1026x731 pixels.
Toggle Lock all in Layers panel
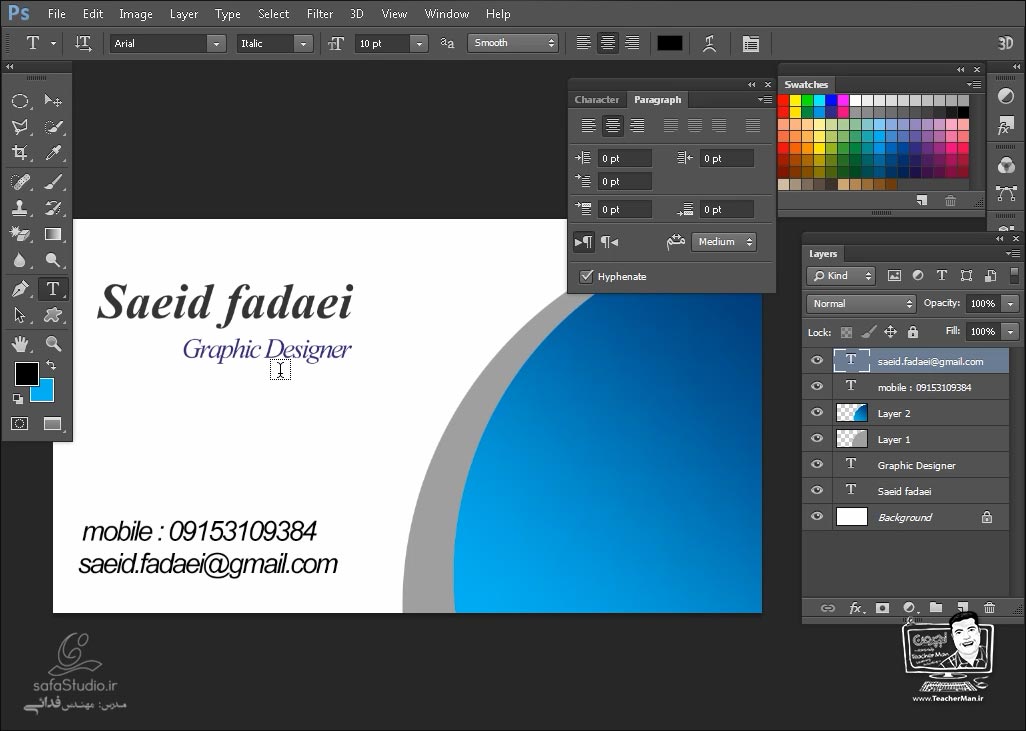click(913, 332)
